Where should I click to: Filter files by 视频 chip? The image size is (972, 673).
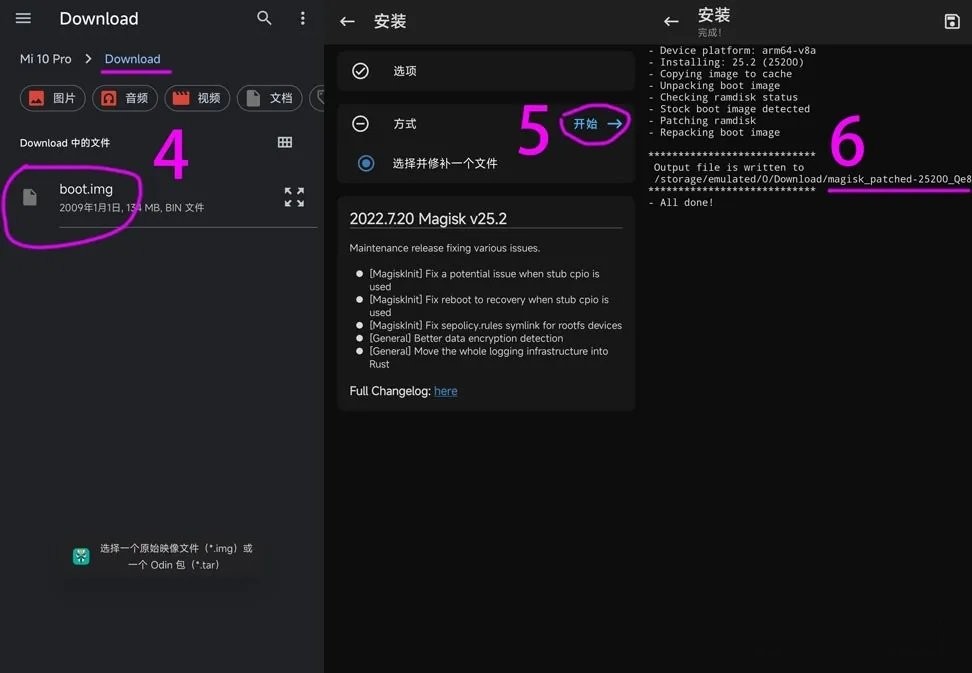197,98
